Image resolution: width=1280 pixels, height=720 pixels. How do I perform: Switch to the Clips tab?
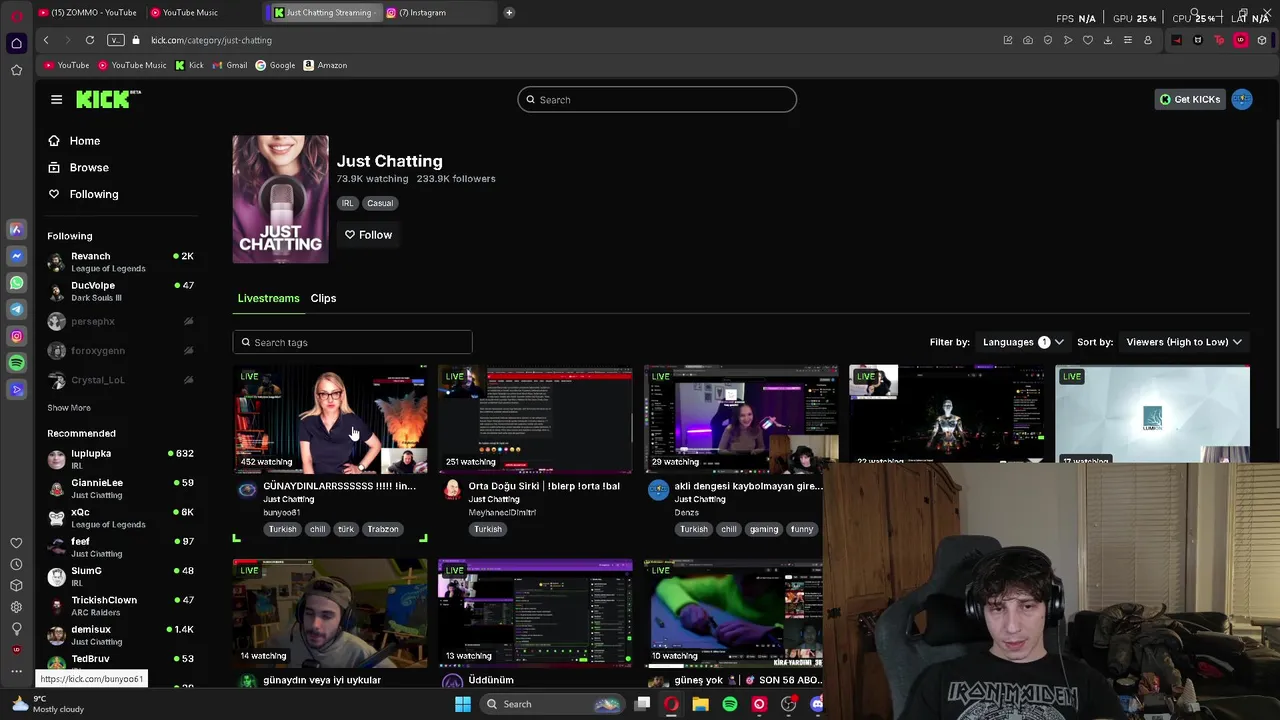[x=323, y=298]
